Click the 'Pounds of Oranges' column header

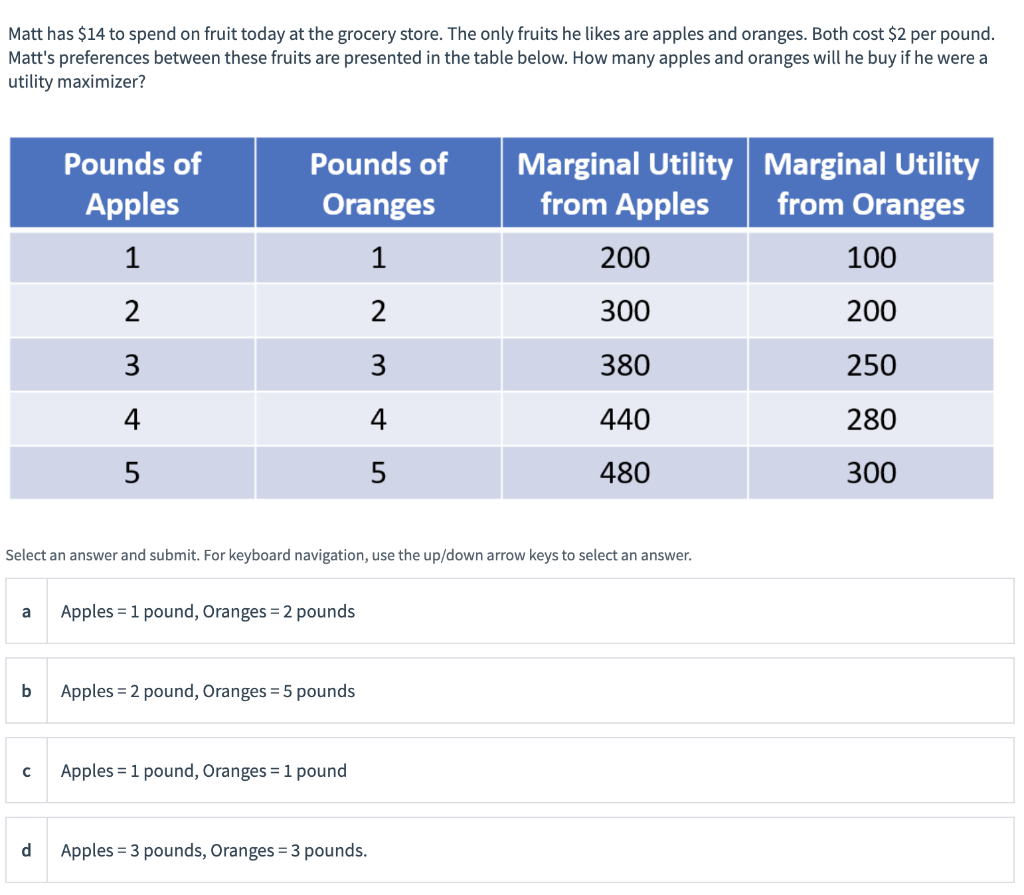coord(378,183)
